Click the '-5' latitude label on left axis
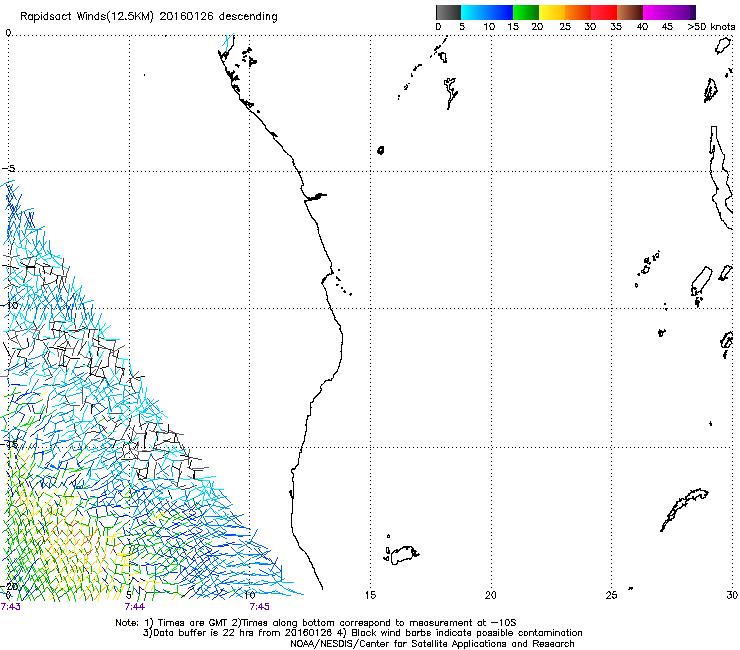Screen dimensions: 740x650 (9, 169)
